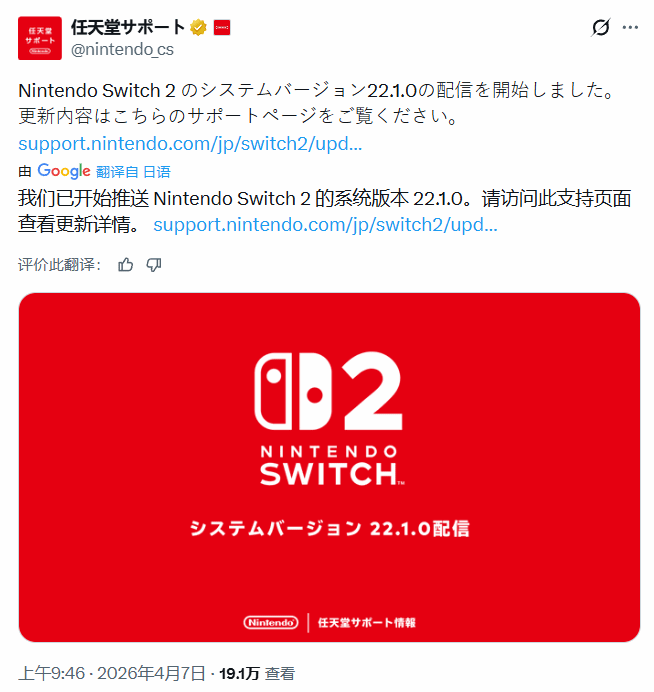Viewport: 654px width, 692px height.
Task: Click the 翻译自 日语 translation source link
Action: point(133,172)
